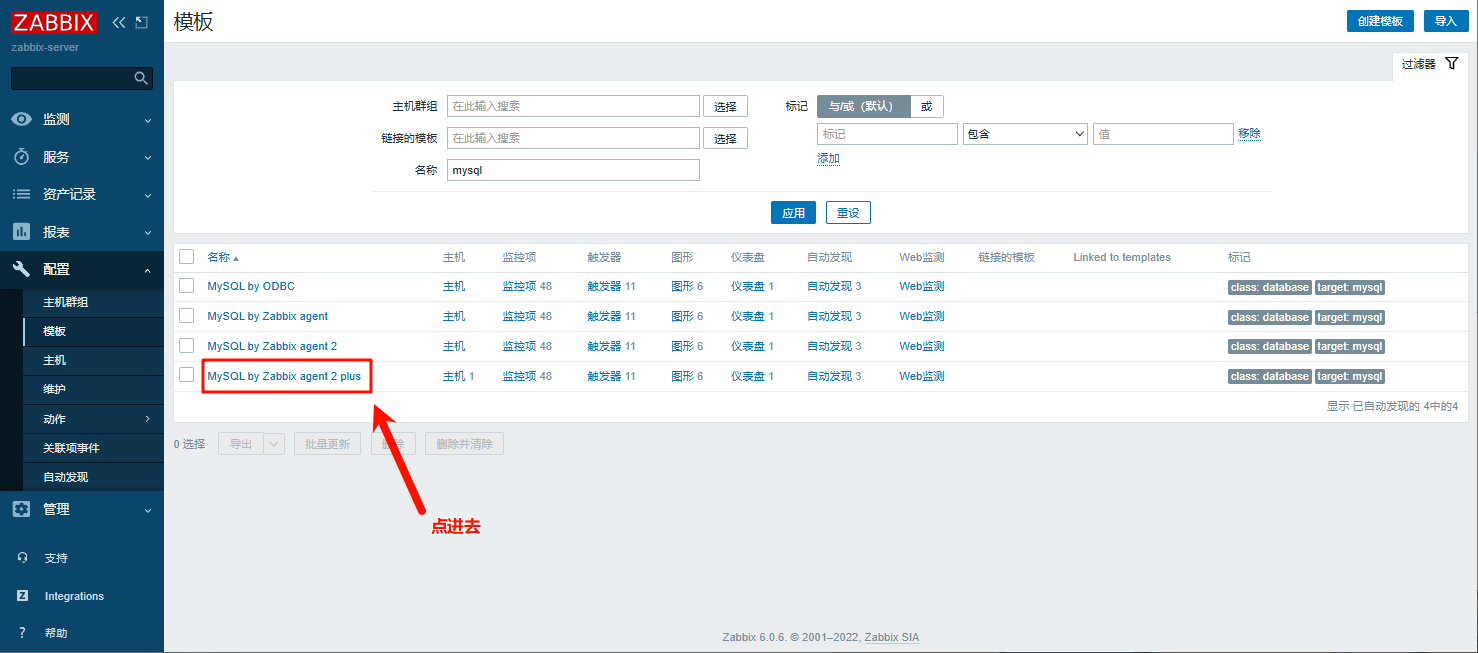Sort by 名称 column header
The width and height of the screenshot is (1478, 653).
tap(223, 257)
